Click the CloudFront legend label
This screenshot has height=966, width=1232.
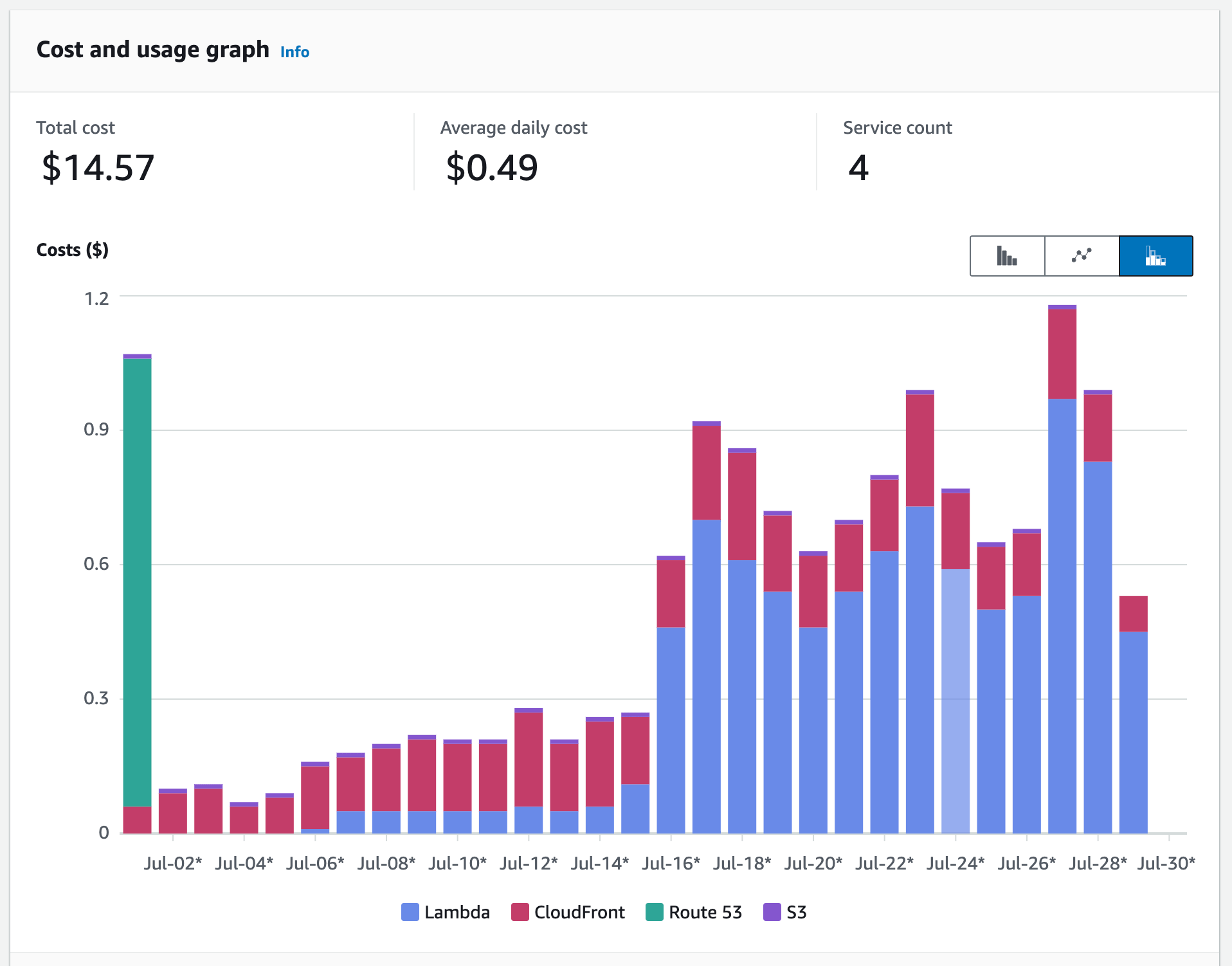(x=579, y=912)
